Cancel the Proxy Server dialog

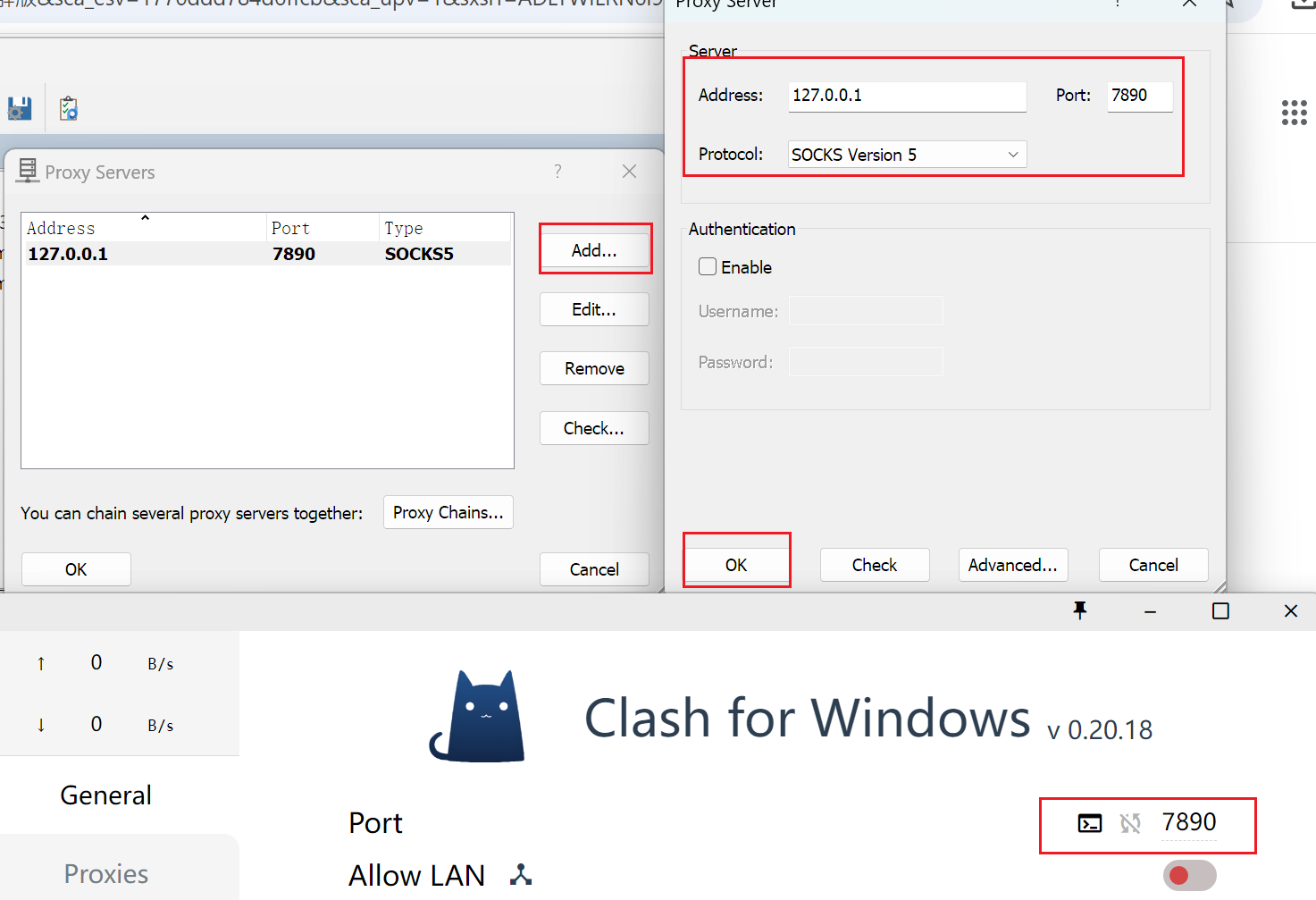click(1153, 565)
